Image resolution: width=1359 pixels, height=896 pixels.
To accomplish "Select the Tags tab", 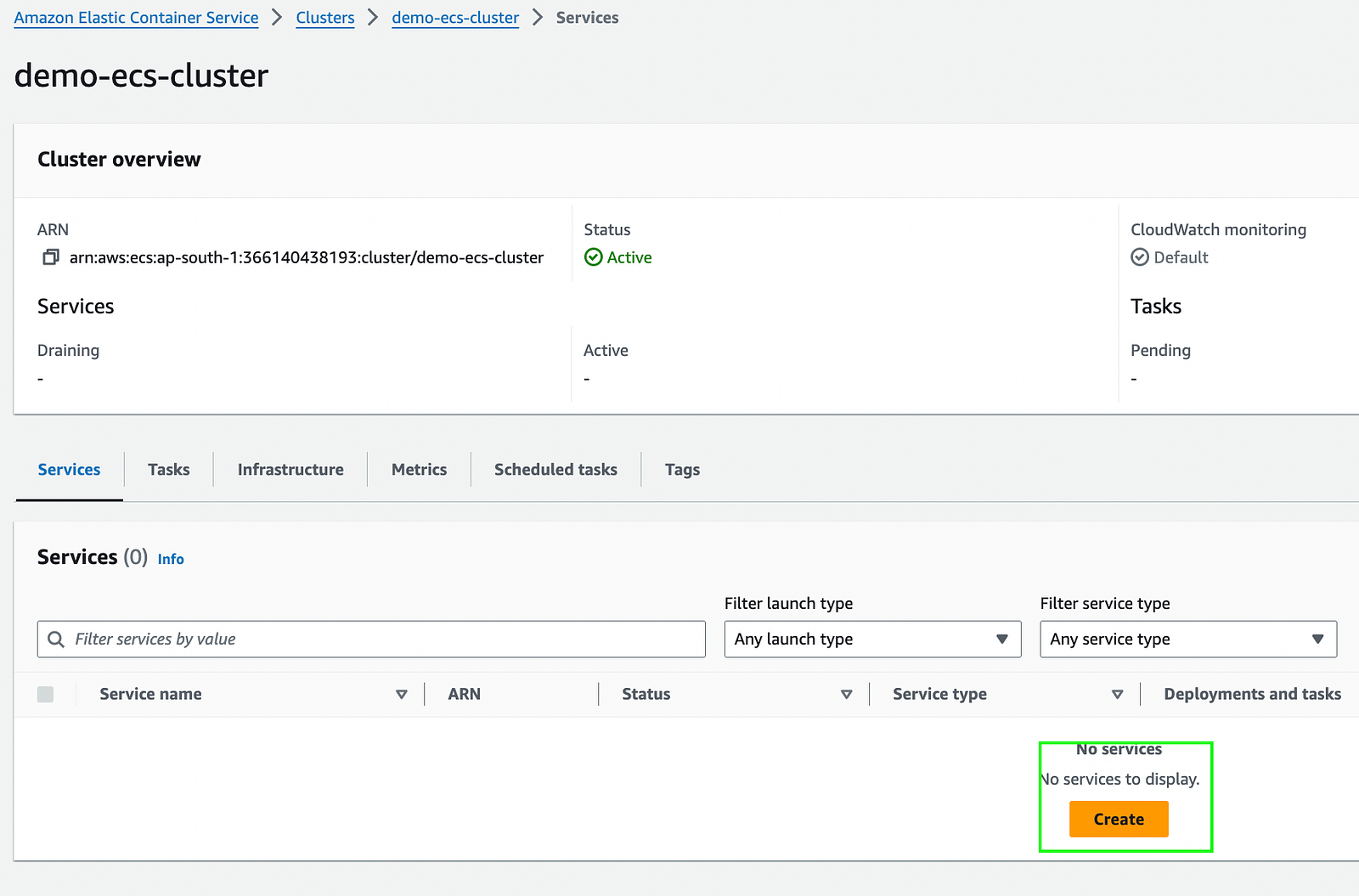I will coord(682,470).
